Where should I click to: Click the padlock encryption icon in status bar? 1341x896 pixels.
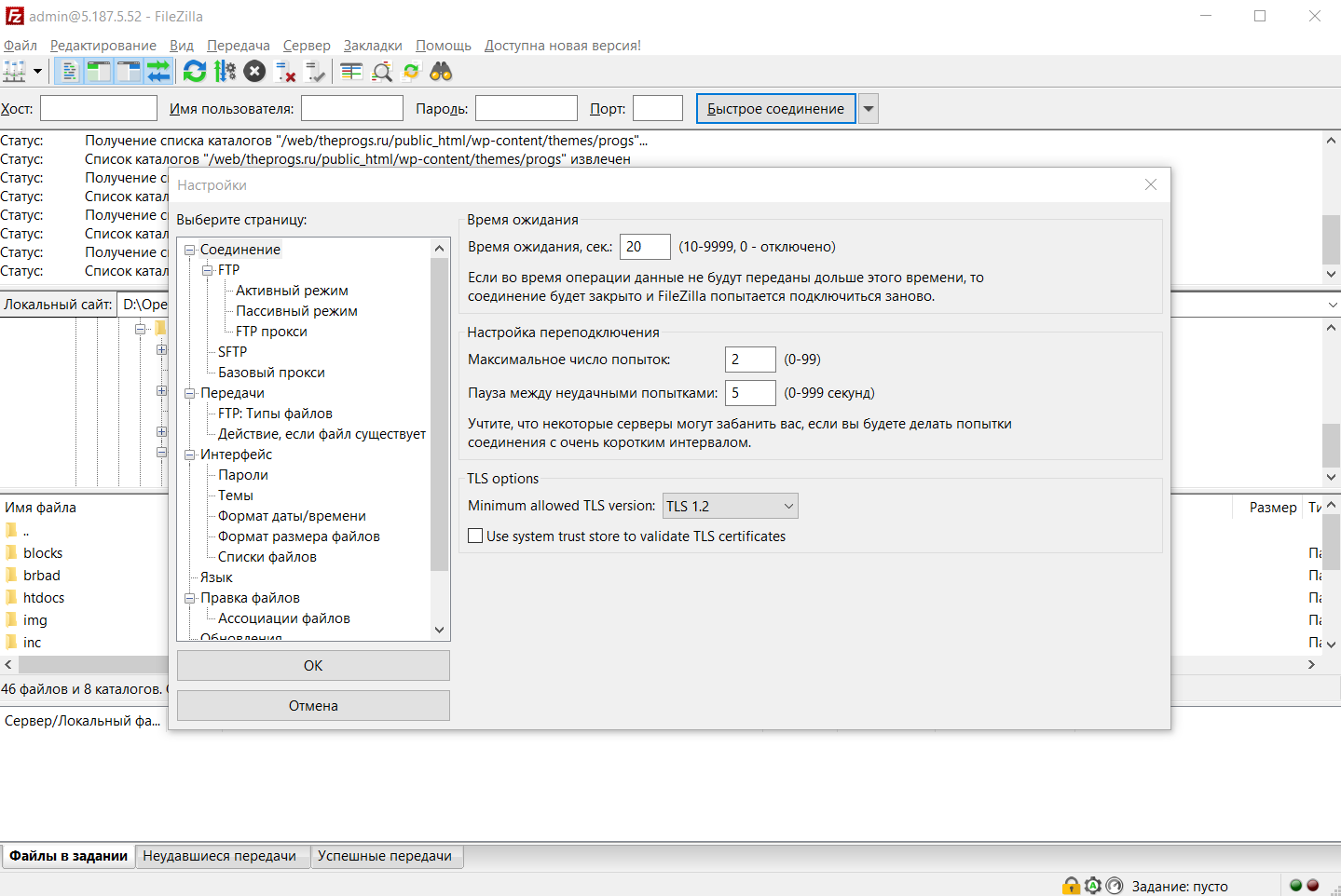tap(1072, 886)
